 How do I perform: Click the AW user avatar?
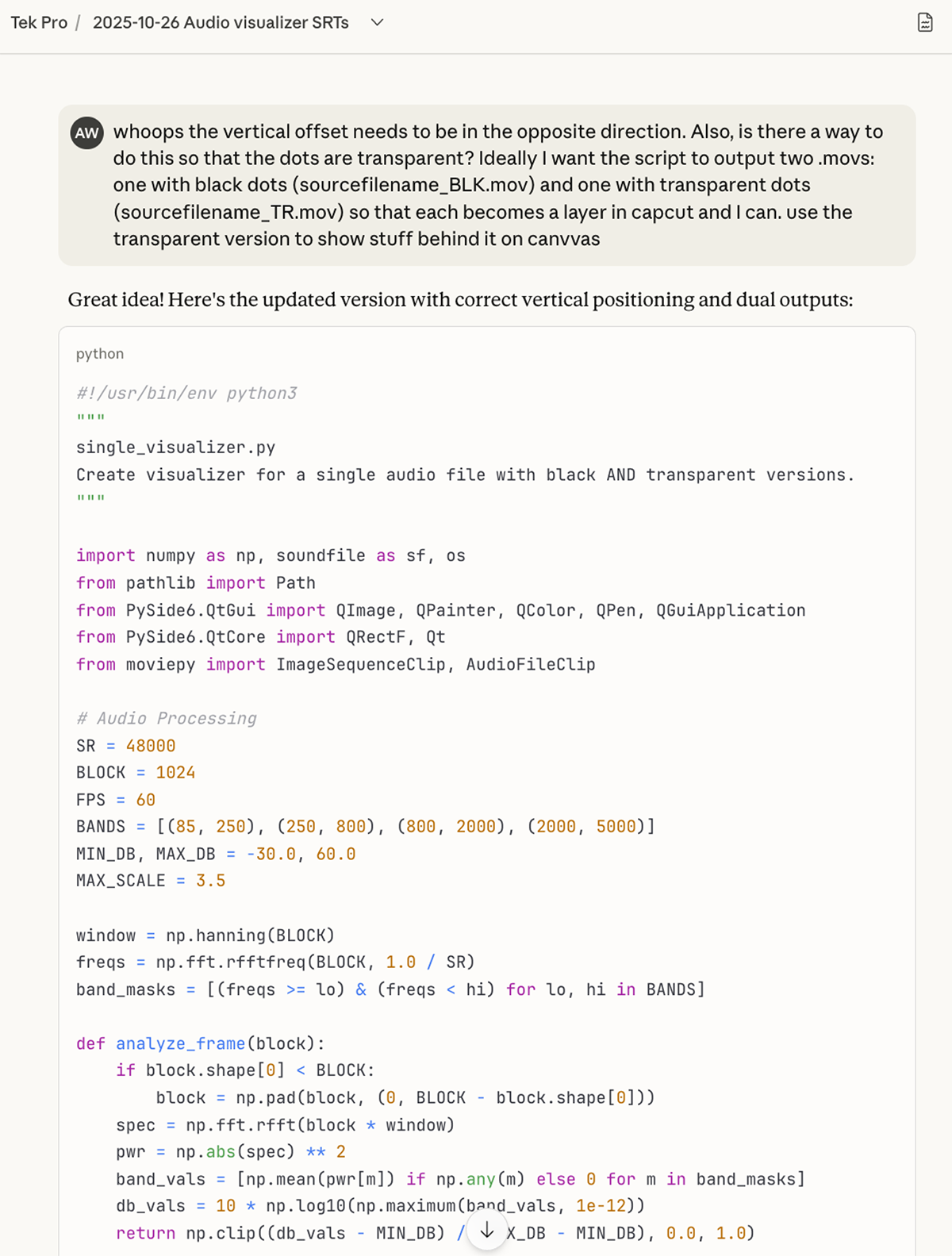coord(87,133)
